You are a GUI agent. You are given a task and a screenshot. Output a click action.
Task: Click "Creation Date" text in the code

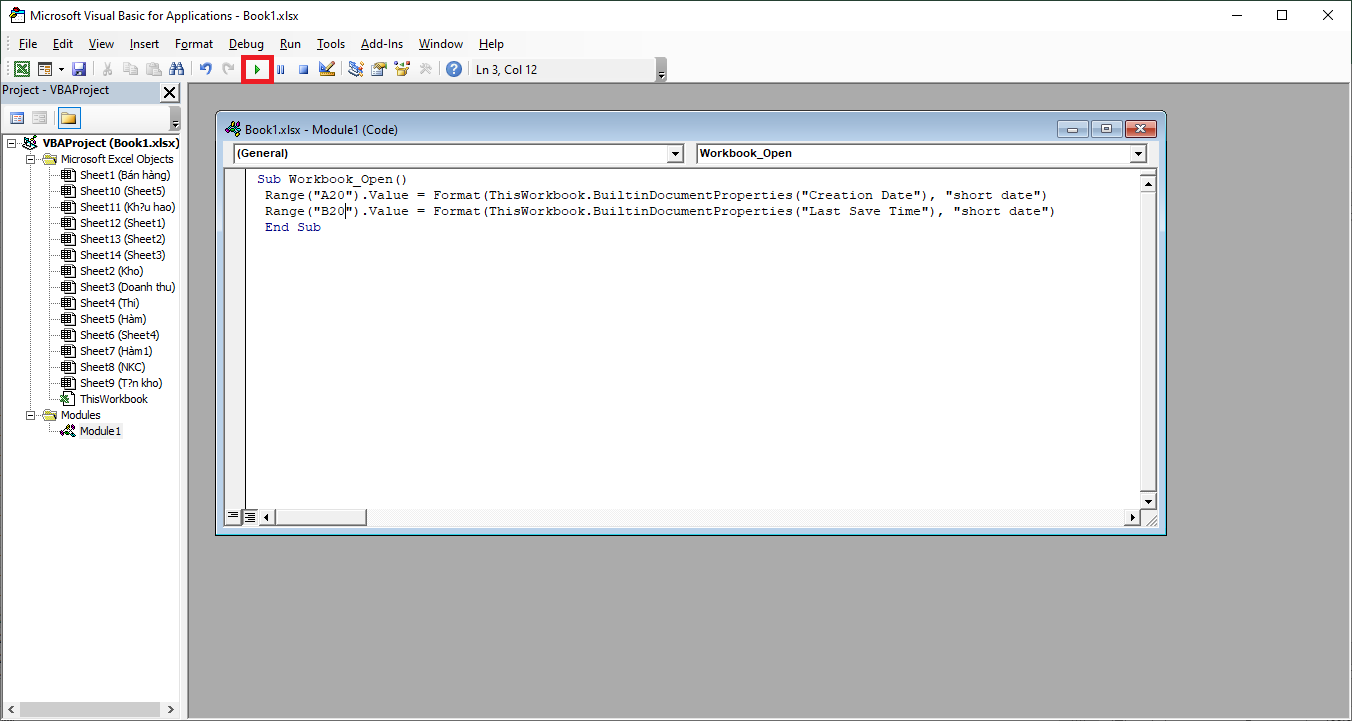coord(861,195)
